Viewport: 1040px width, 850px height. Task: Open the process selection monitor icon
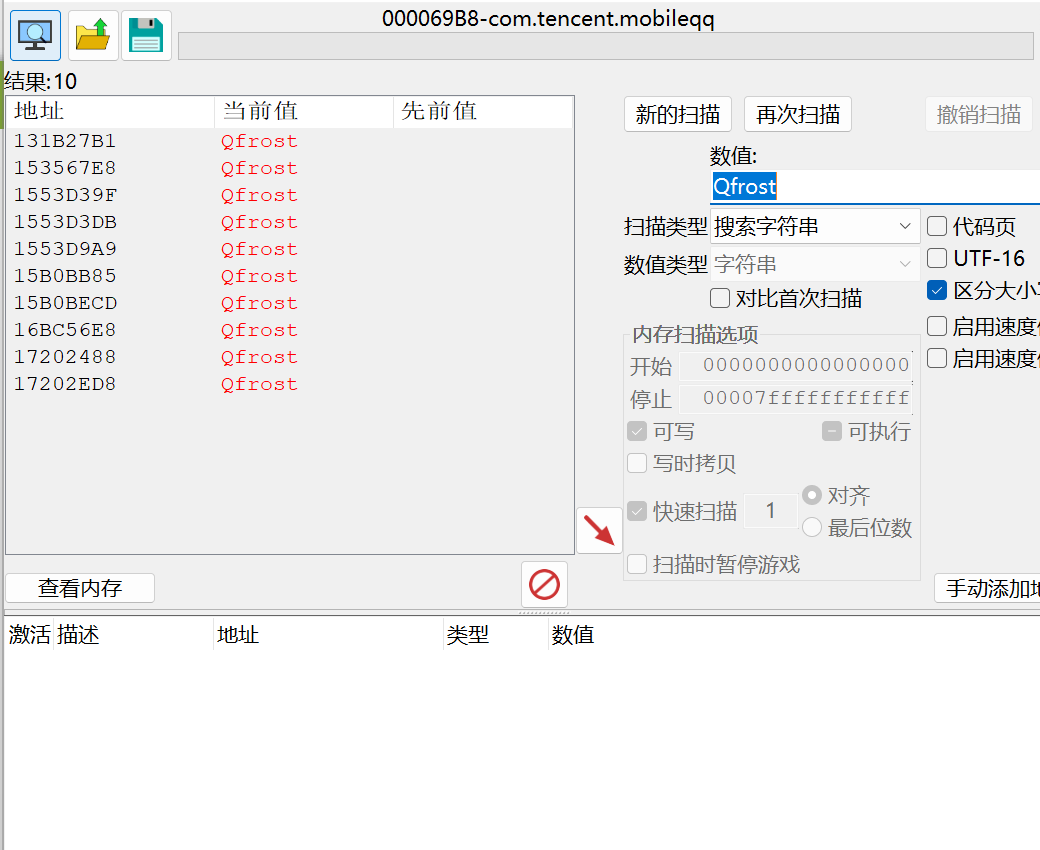pos(35,36)
